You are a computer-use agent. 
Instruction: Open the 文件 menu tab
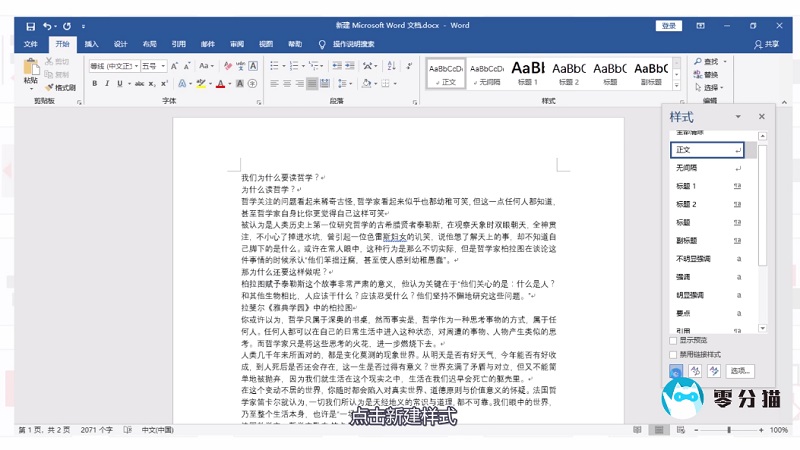[x=30, y=44]
